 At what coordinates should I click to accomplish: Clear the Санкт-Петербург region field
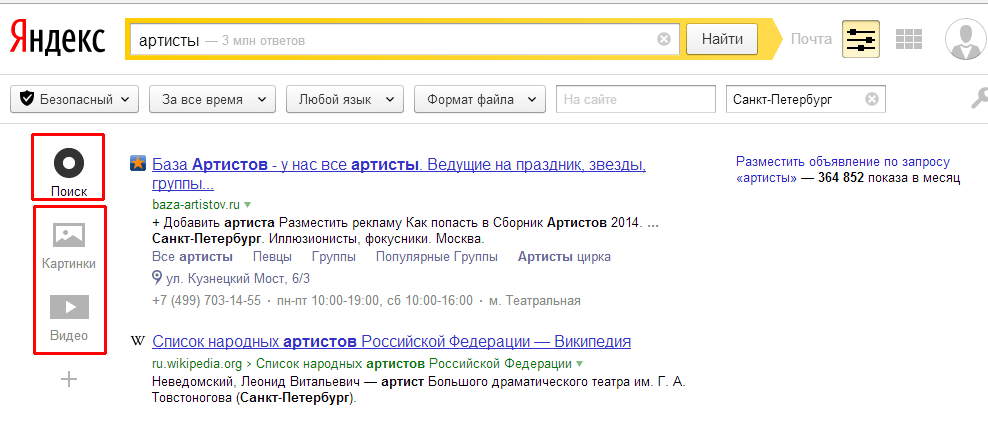[872, 99]
